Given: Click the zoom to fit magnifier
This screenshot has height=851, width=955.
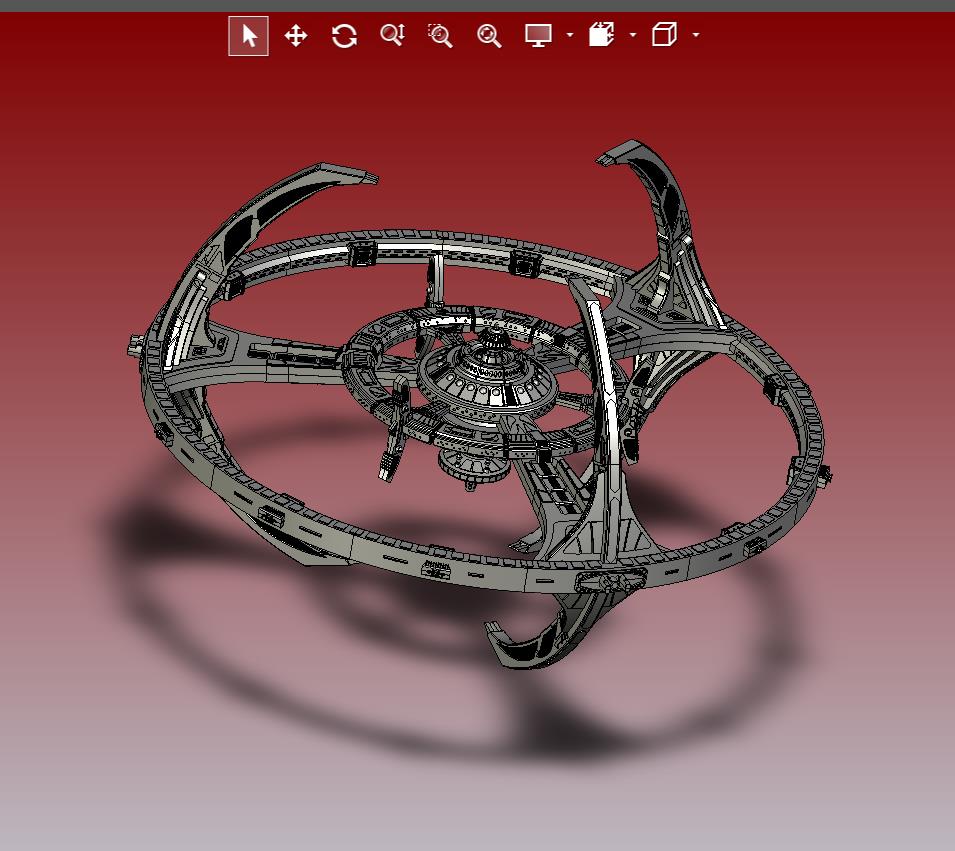Looking at the screenshot, I should (x=489, y=36).
